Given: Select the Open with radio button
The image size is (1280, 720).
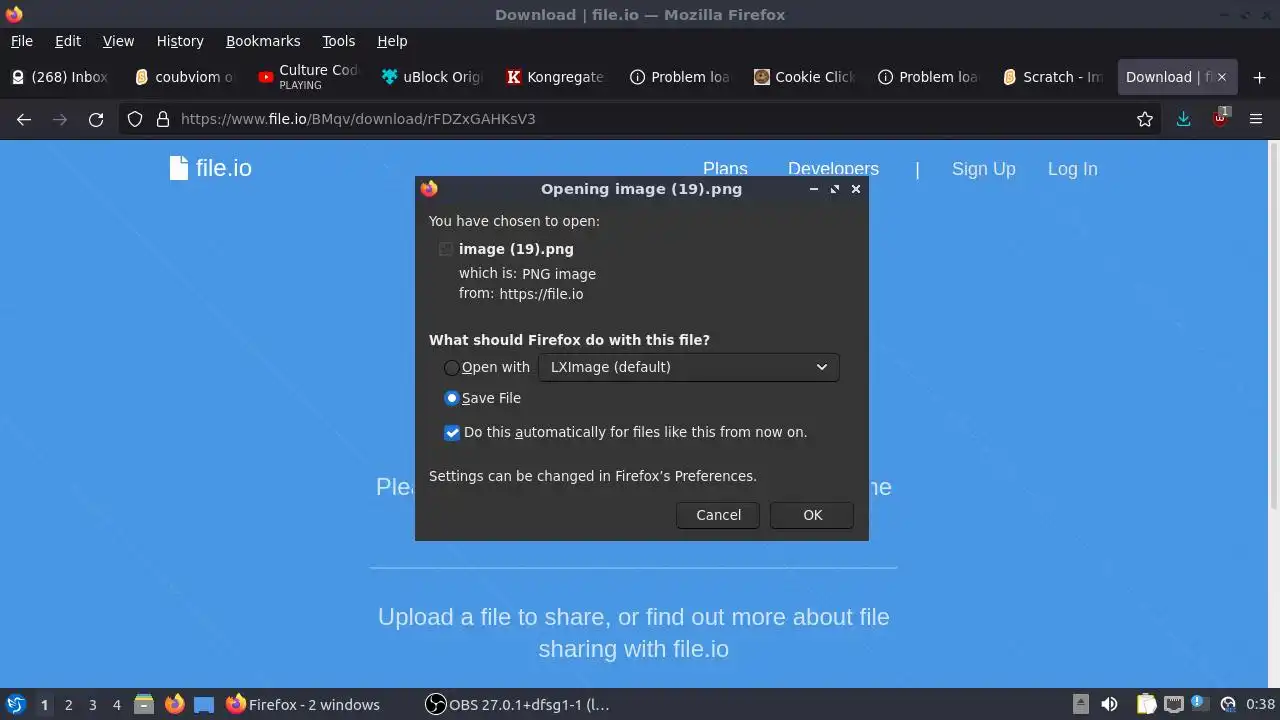Looking at the screenshot, I should click(x=452, y=367).
